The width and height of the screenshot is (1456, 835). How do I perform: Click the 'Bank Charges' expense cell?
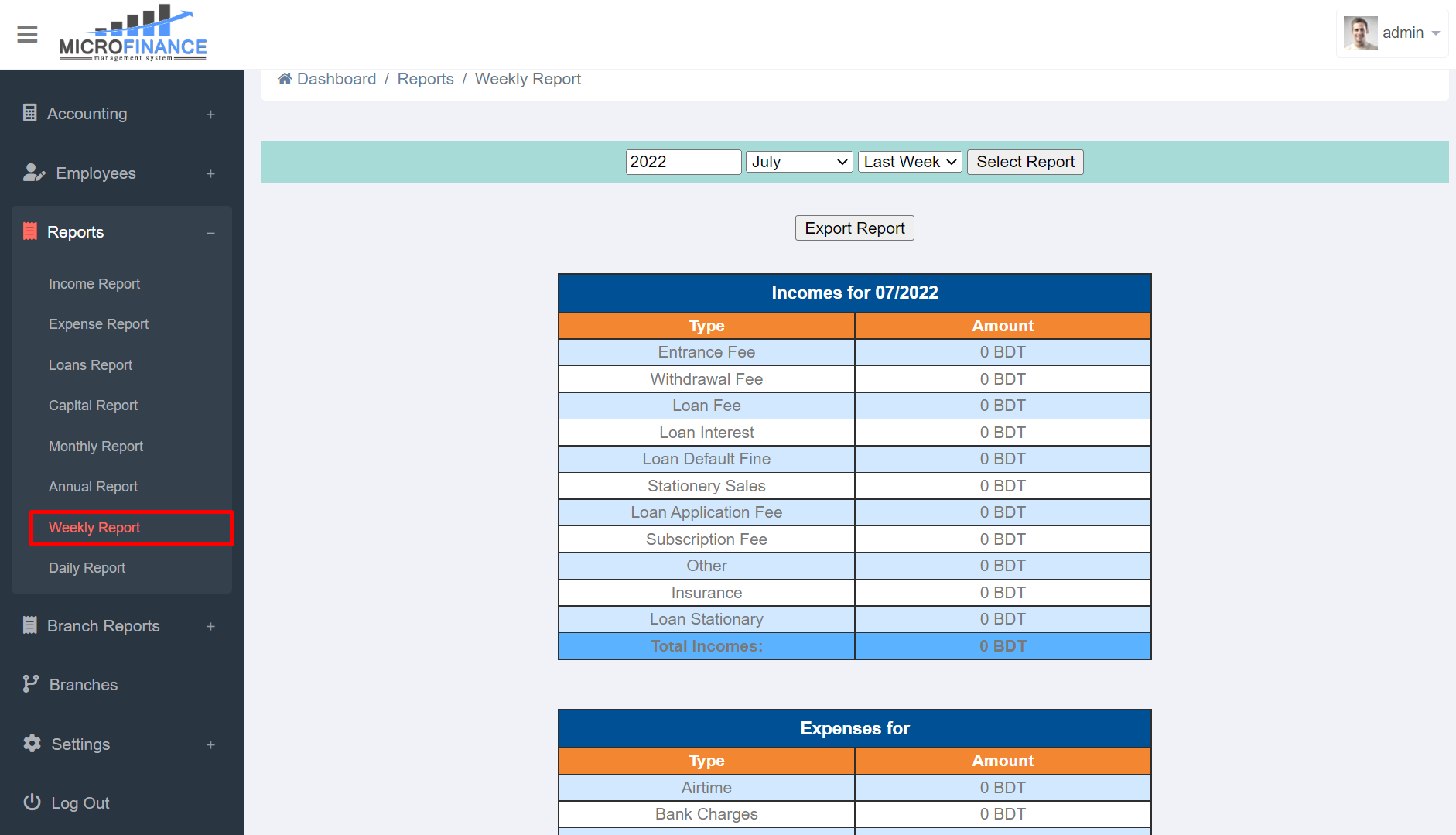pos(706,814)
